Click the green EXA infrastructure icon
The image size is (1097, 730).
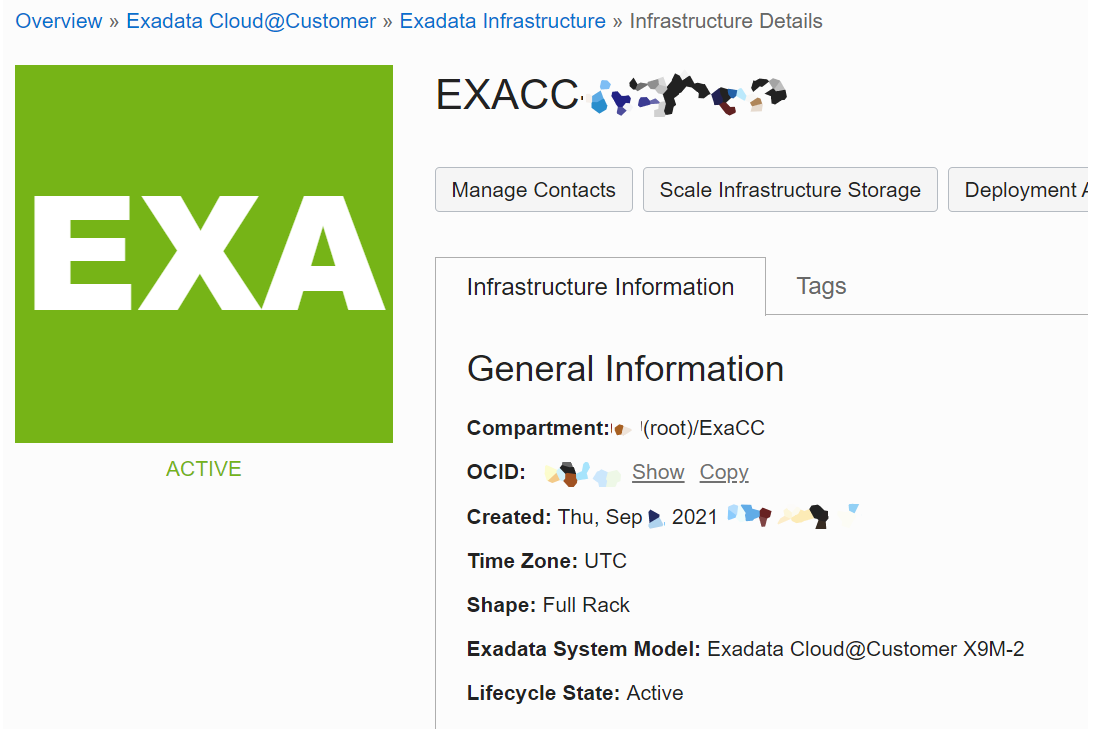(204, 253)
